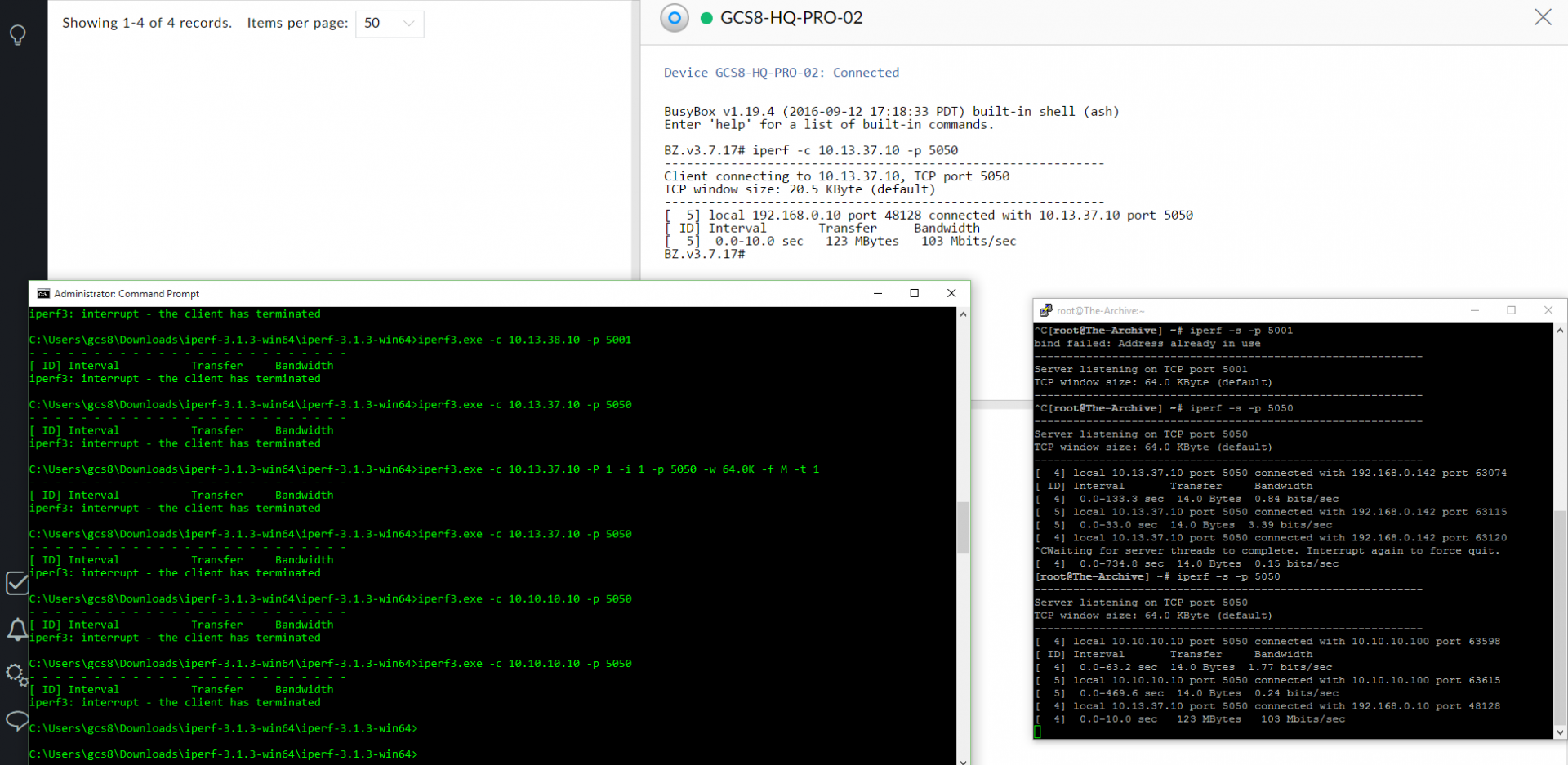Click the 'Showing 1-4 of 4 records.' text

click(147, 23)
